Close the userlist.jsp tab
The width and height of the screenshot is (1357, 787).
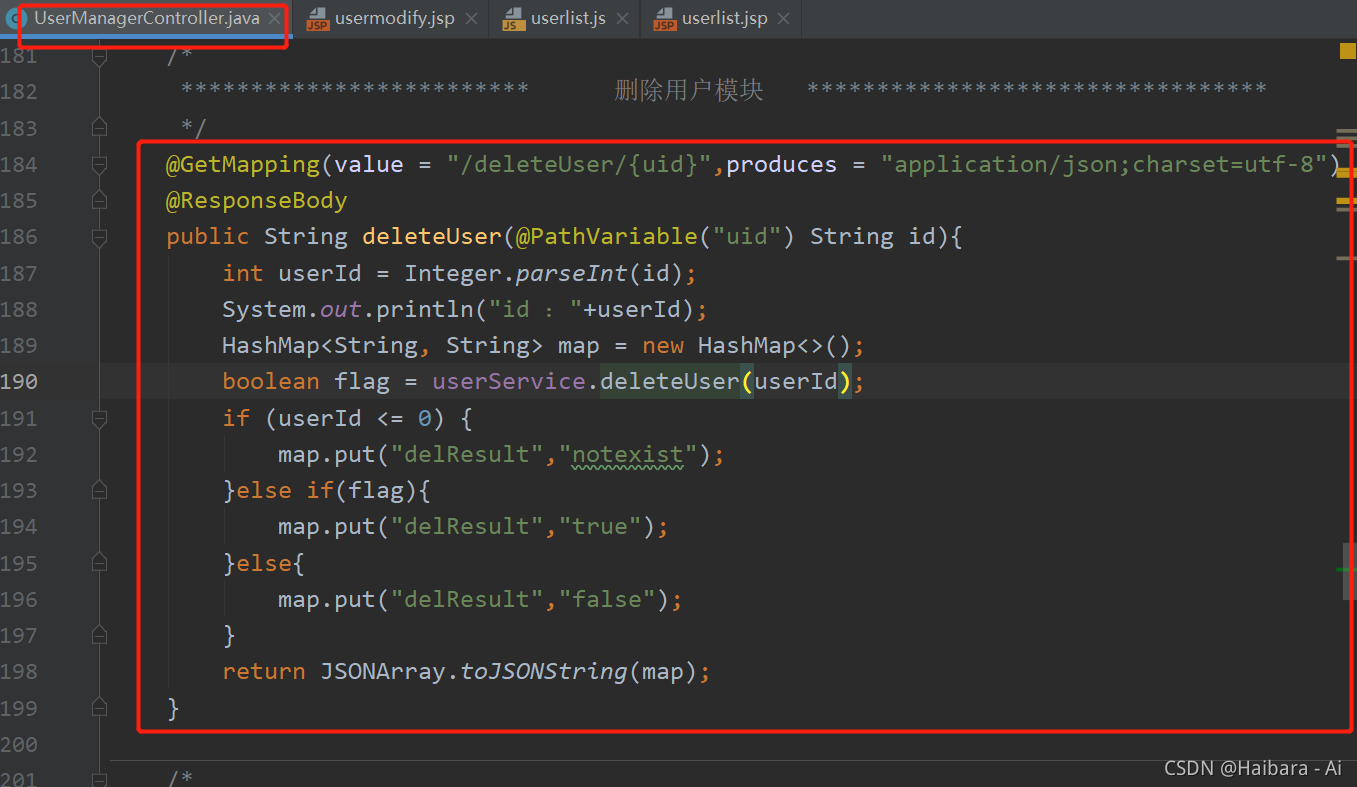click(x=783, y=19)
